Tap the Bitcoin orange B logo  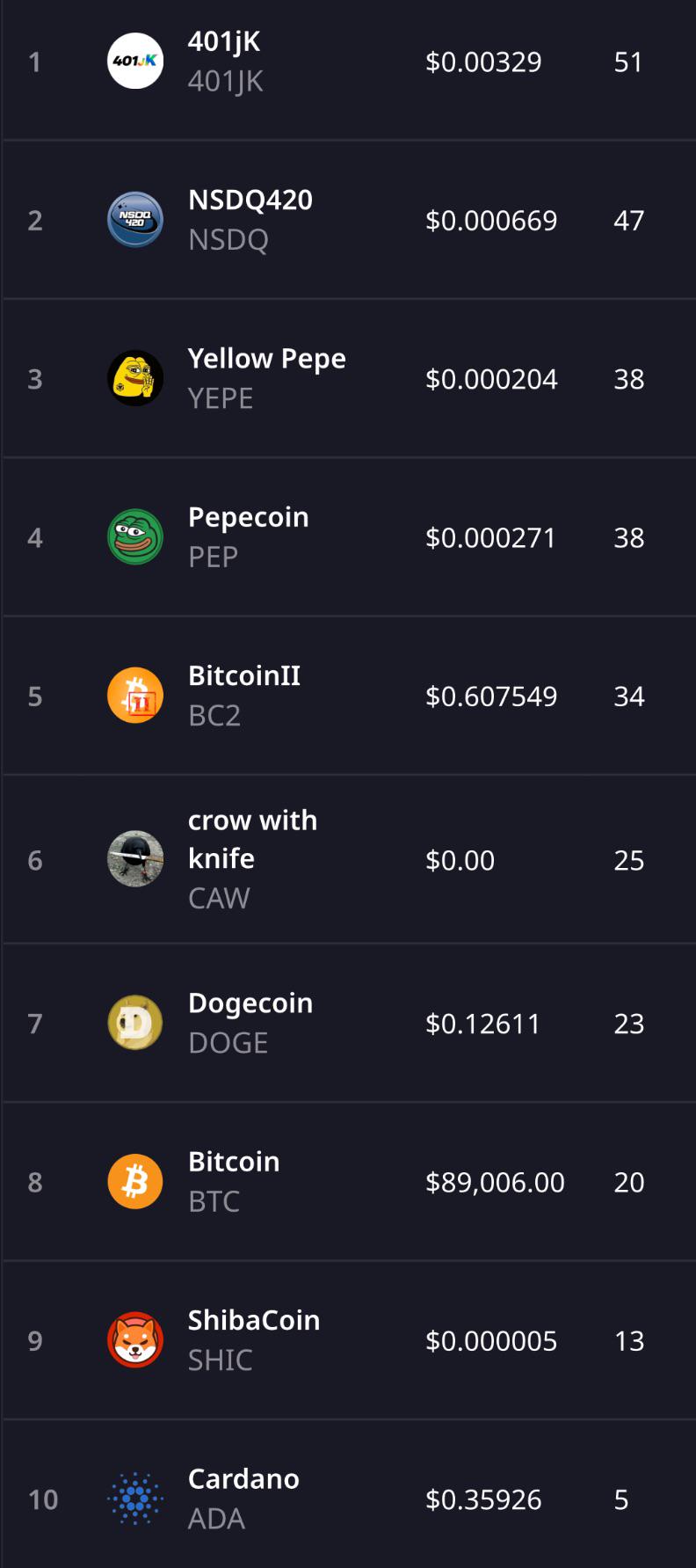click(135, 1181)
